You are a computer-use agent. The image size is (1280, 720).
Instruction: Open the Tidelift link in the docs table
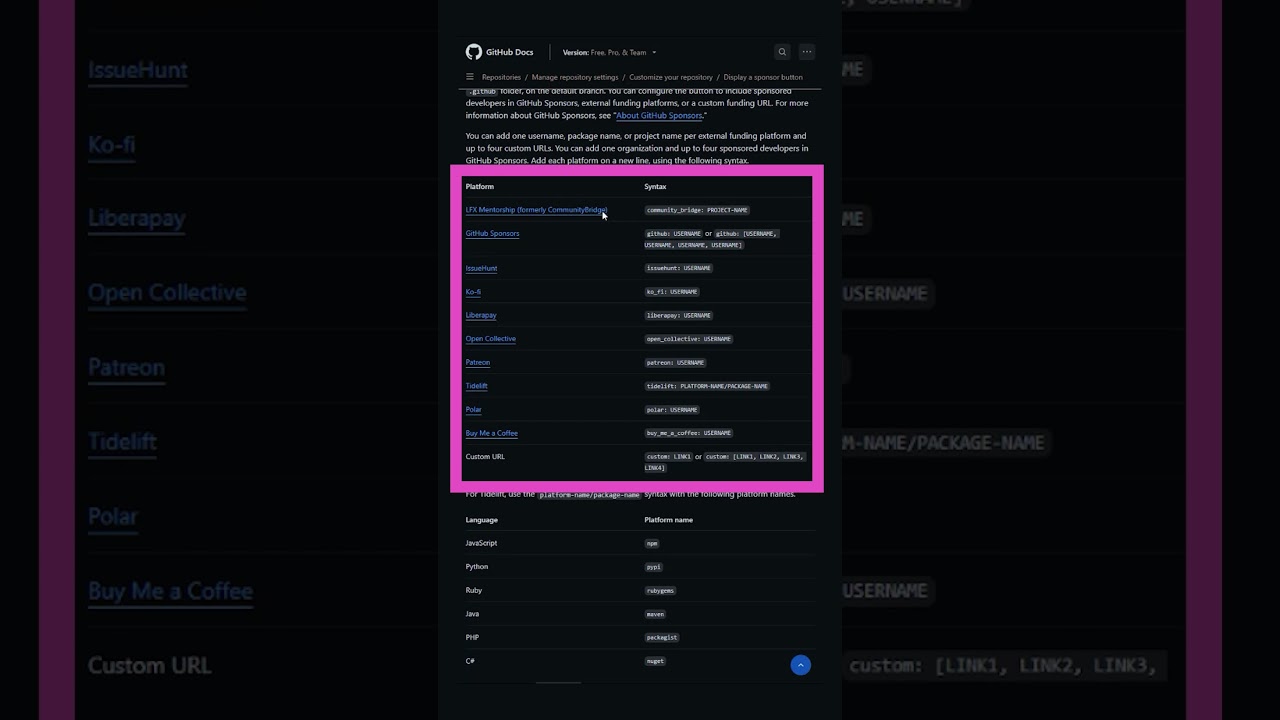(476, 386)
